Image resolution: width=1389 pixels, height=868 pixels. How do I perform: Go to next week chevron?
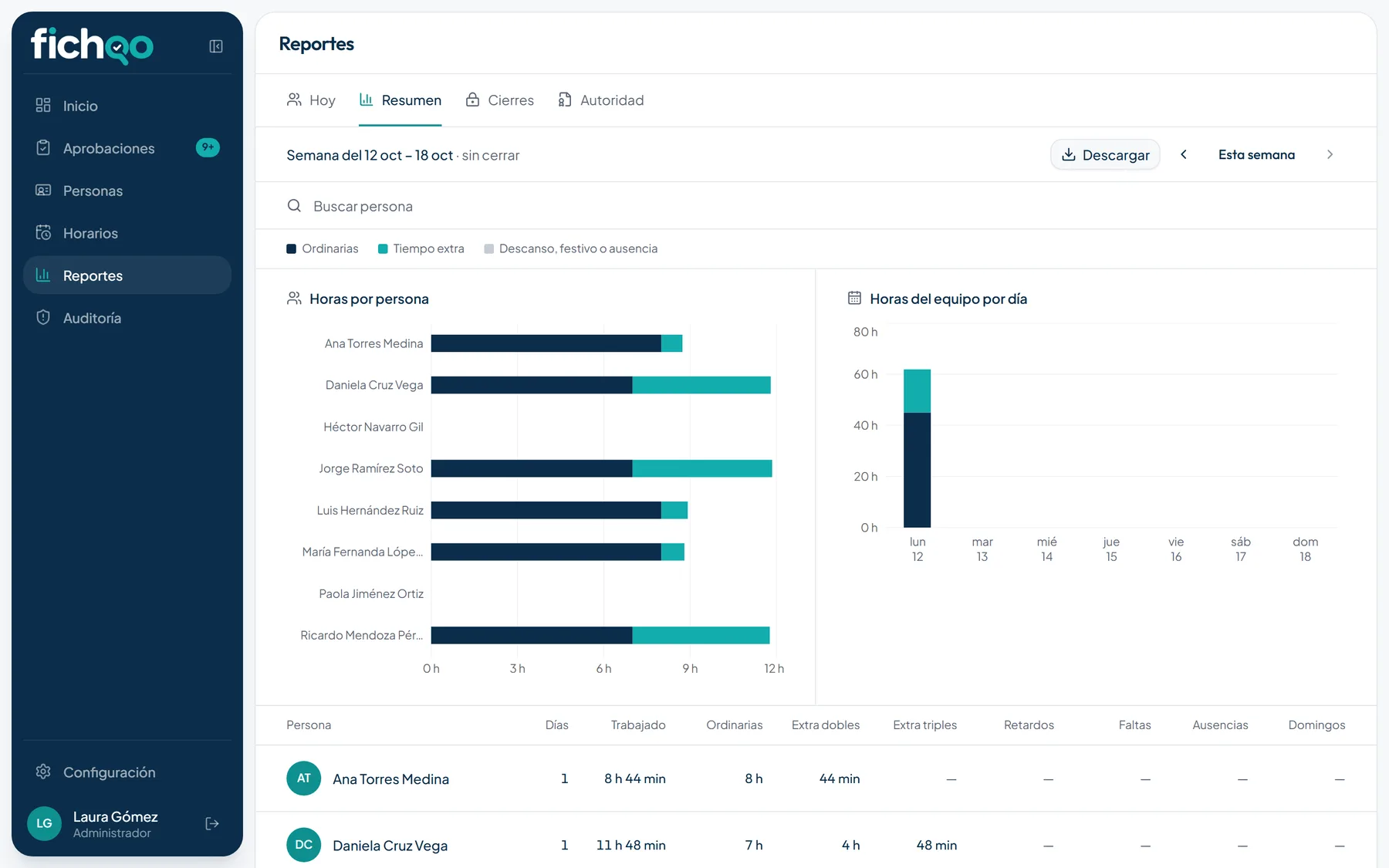pyautogui.click(x=1330, y=154)
